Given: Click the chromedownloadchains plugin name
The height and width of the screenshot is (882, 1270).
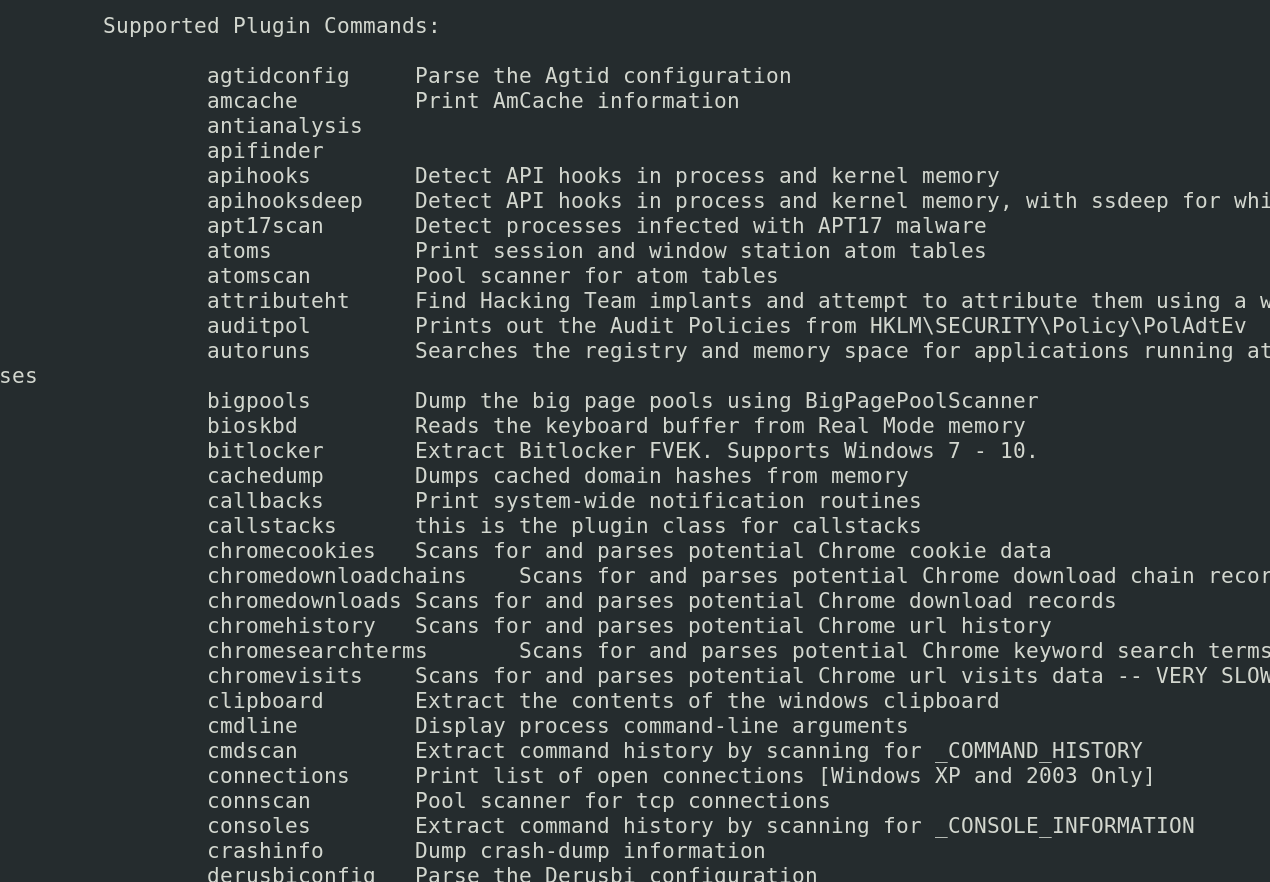Looking at the screenshot, I should [x=336, y=576].
